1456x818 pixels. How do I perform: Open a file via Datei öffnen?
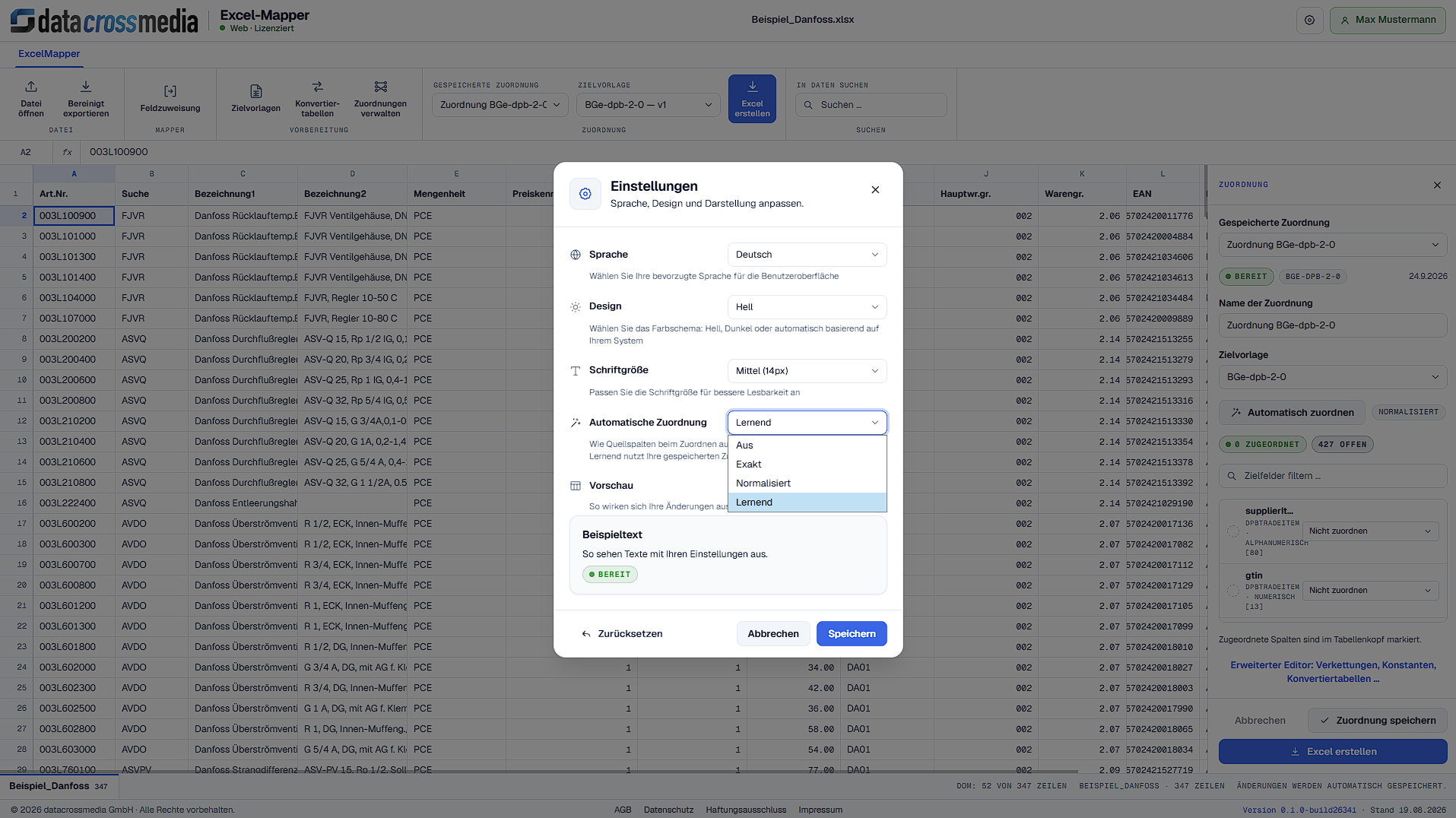[x=31, y=99]
